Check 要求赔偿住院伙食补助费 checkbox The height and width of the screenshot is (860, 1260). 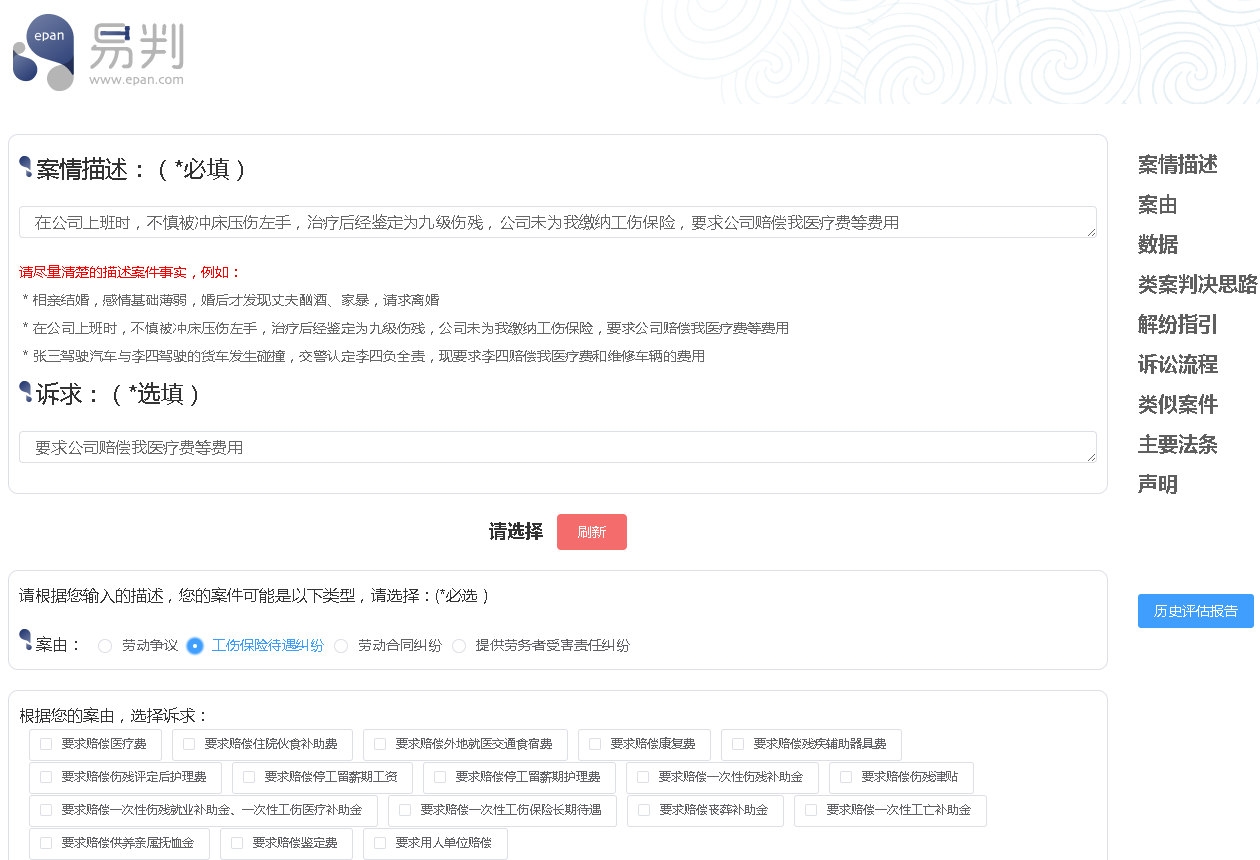pyautogui.click(x=189, y=744)
